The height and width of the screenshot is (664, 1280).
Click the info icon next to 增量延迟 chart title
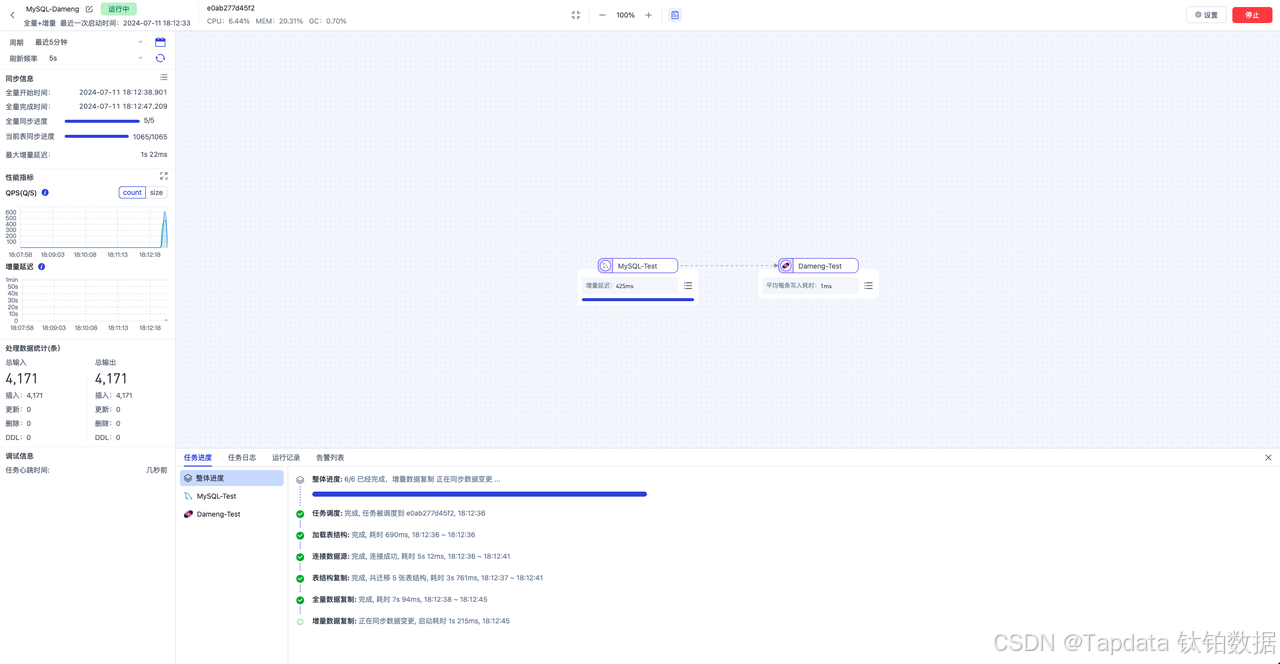tap(41, 267)
